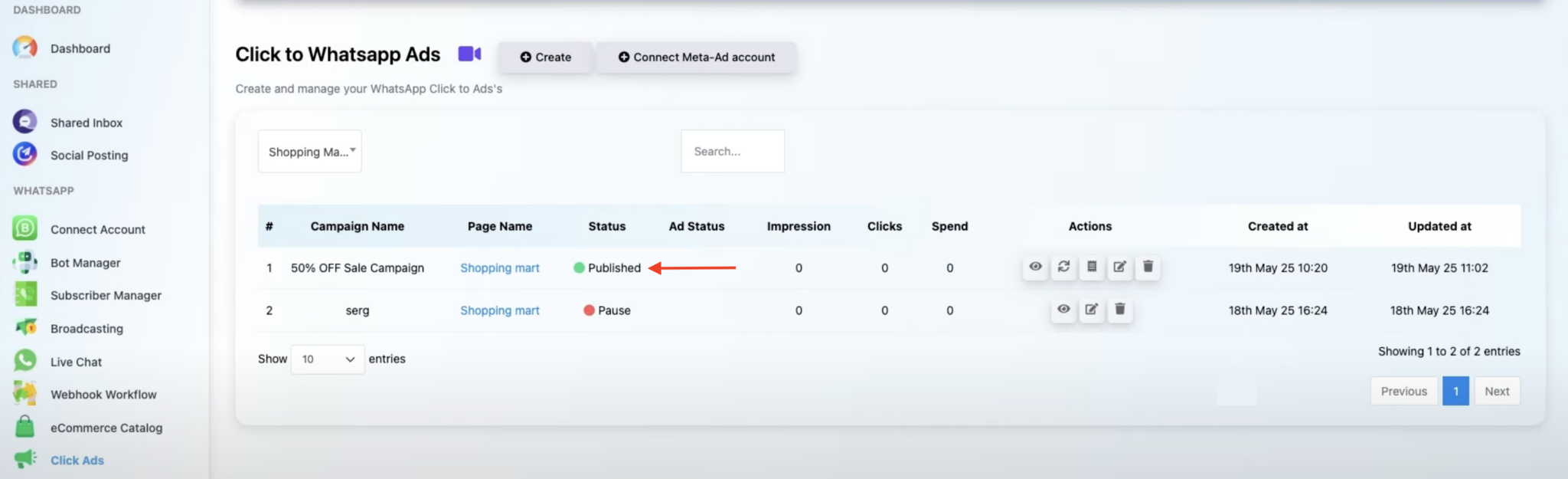The image size is (1568, 479).
Task: Open Connect Account in sidebar
Action: [98, 229]
